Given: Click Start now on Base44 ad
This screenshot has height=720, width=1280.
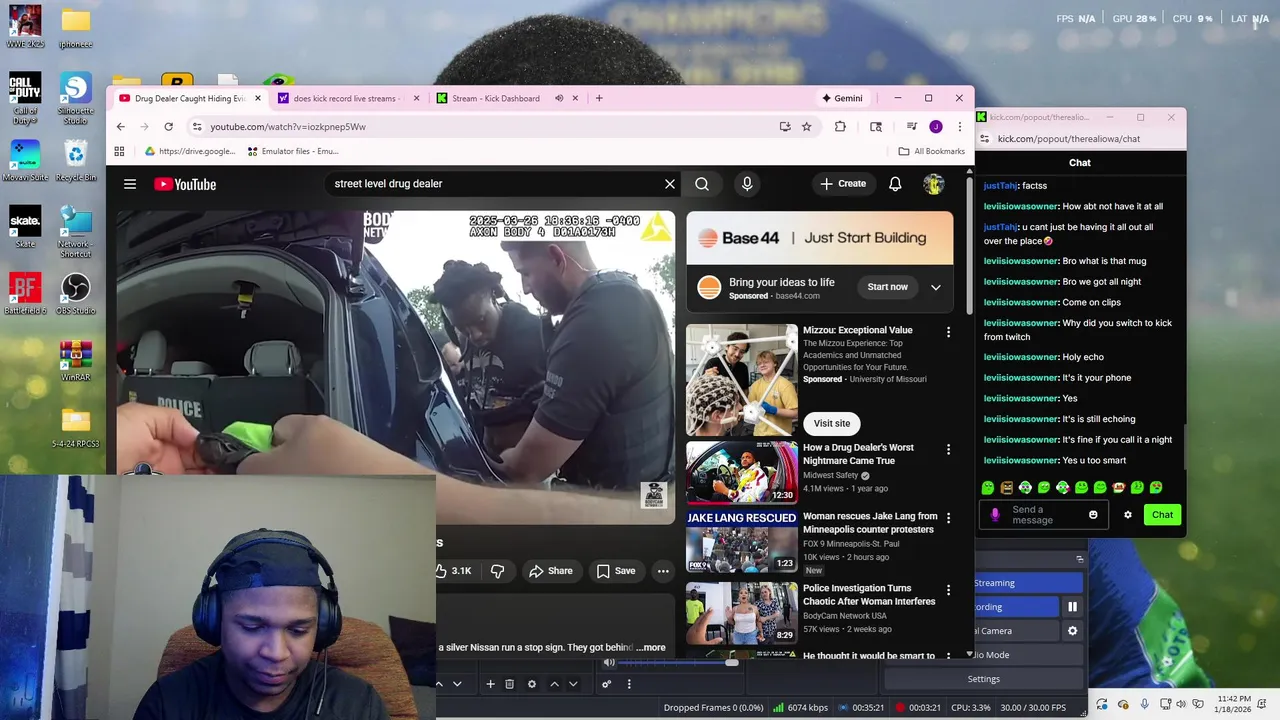Looking at the screenshot, I should tap(887, 287).
